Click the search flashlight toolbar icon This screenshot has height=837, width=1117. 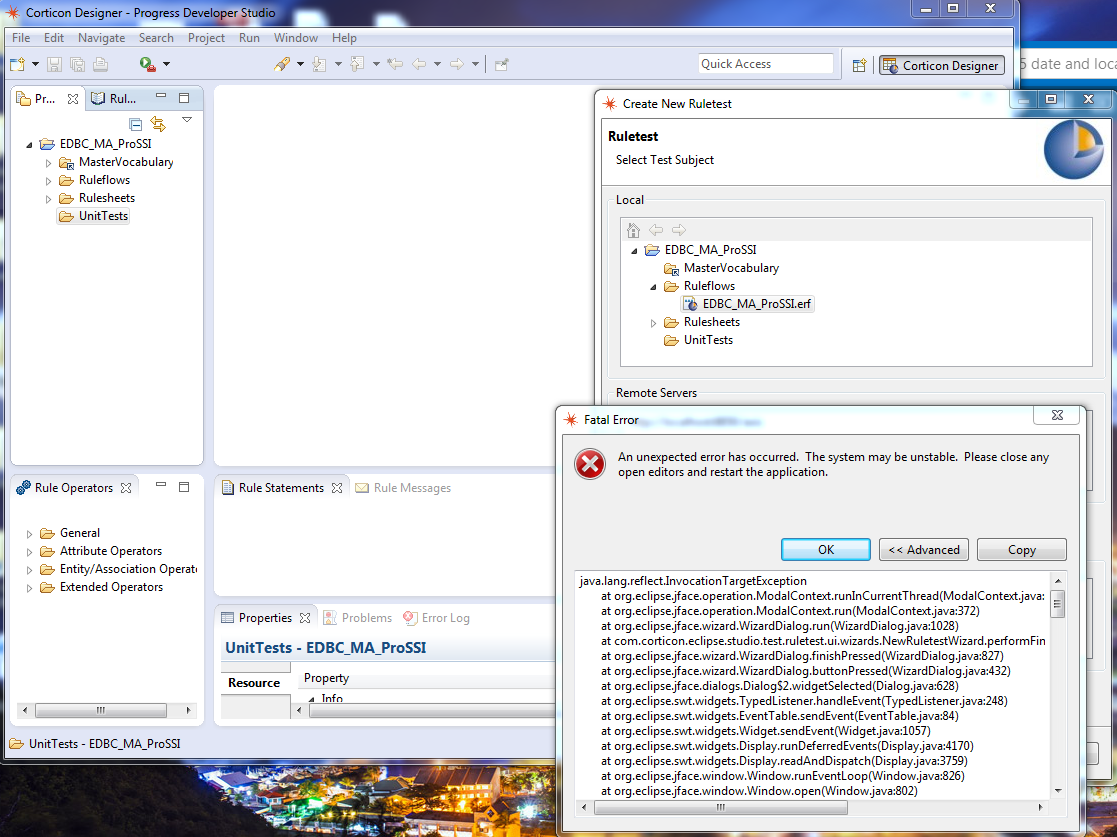(282, 64)
